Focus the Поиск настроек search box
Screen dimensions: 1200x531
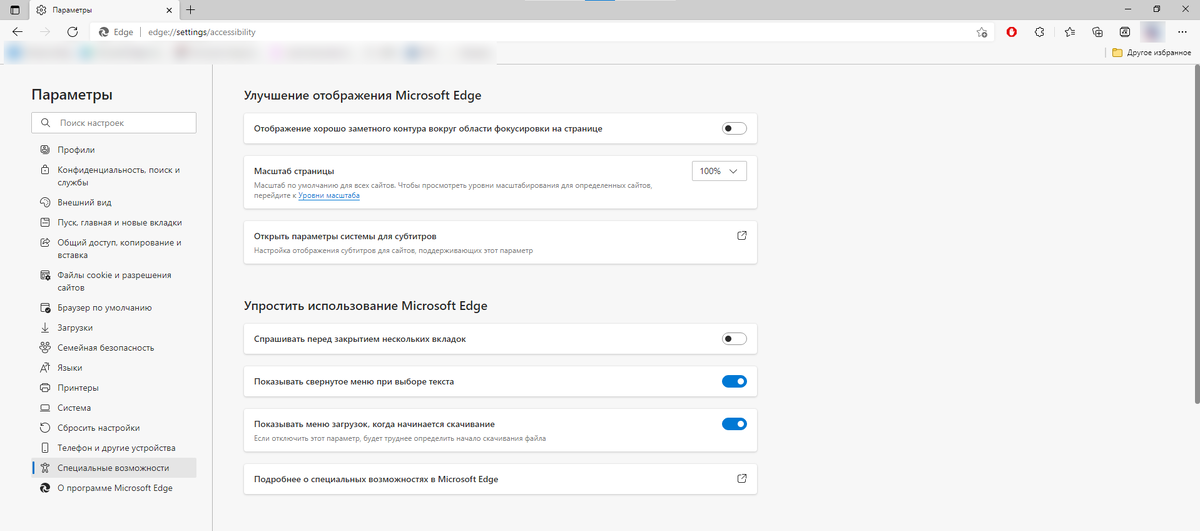click(x=114, y=122)
